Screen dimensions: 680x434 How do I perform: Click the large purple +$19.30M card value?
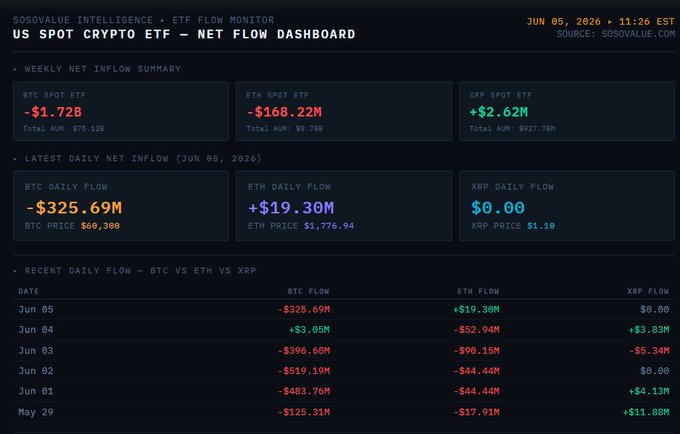(x=291, y=208)
